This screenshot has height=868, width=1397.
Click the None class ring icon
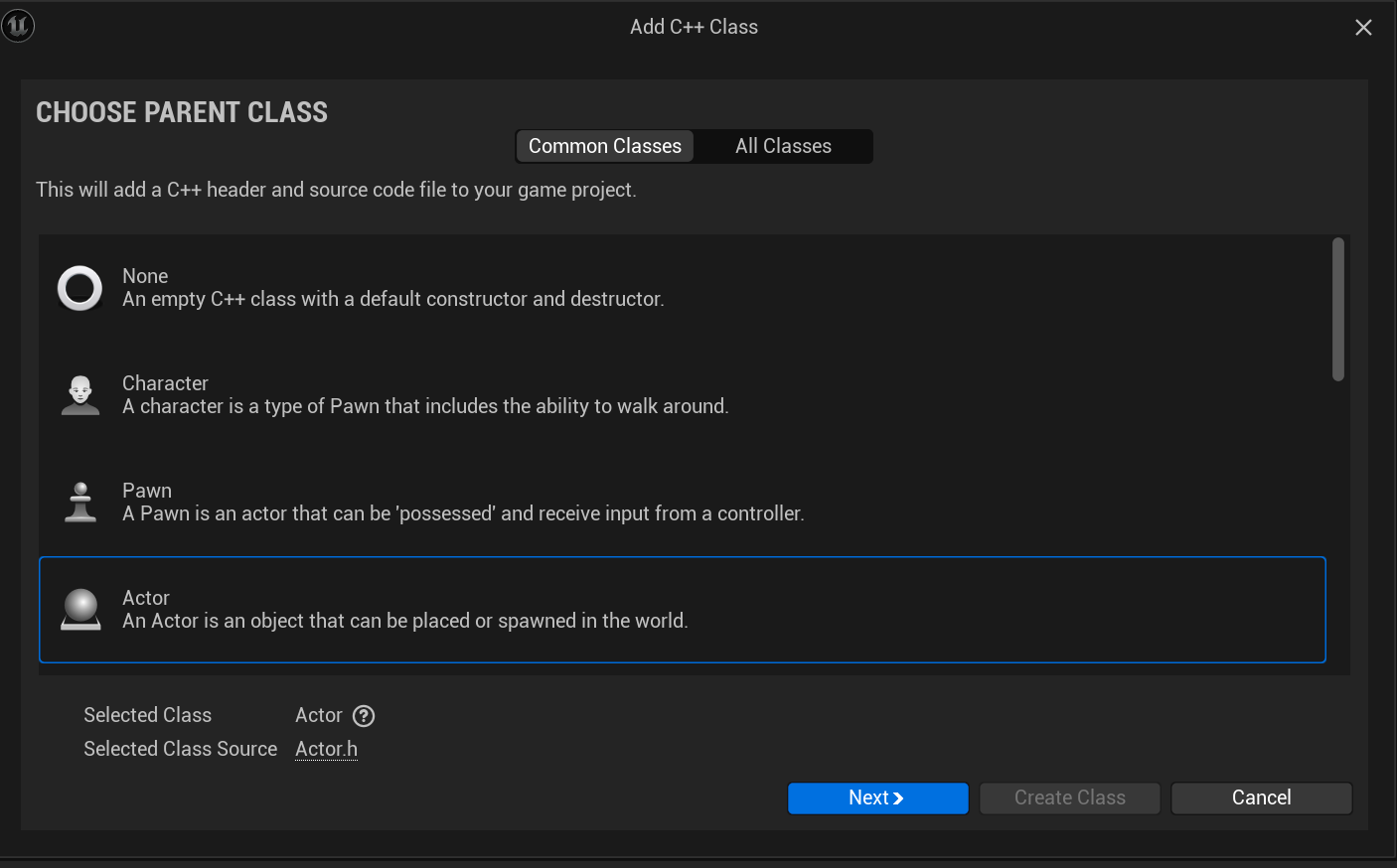pos(79,288)
